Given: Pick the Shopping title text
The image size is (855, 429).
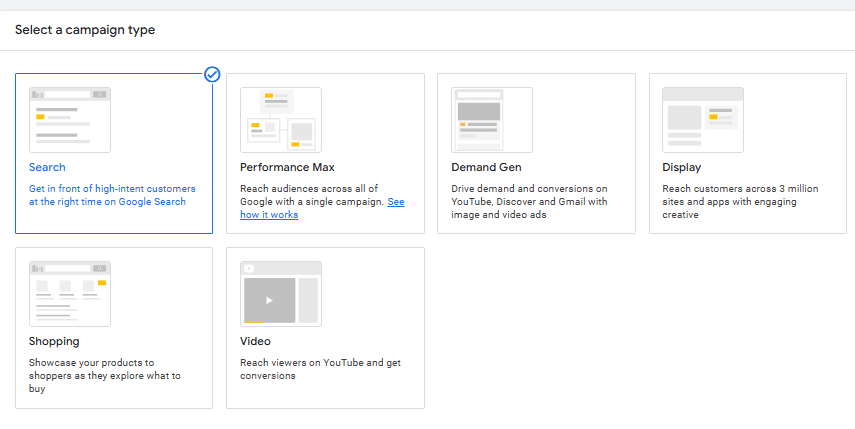Looking at the screenshot, I should [54, 341].
